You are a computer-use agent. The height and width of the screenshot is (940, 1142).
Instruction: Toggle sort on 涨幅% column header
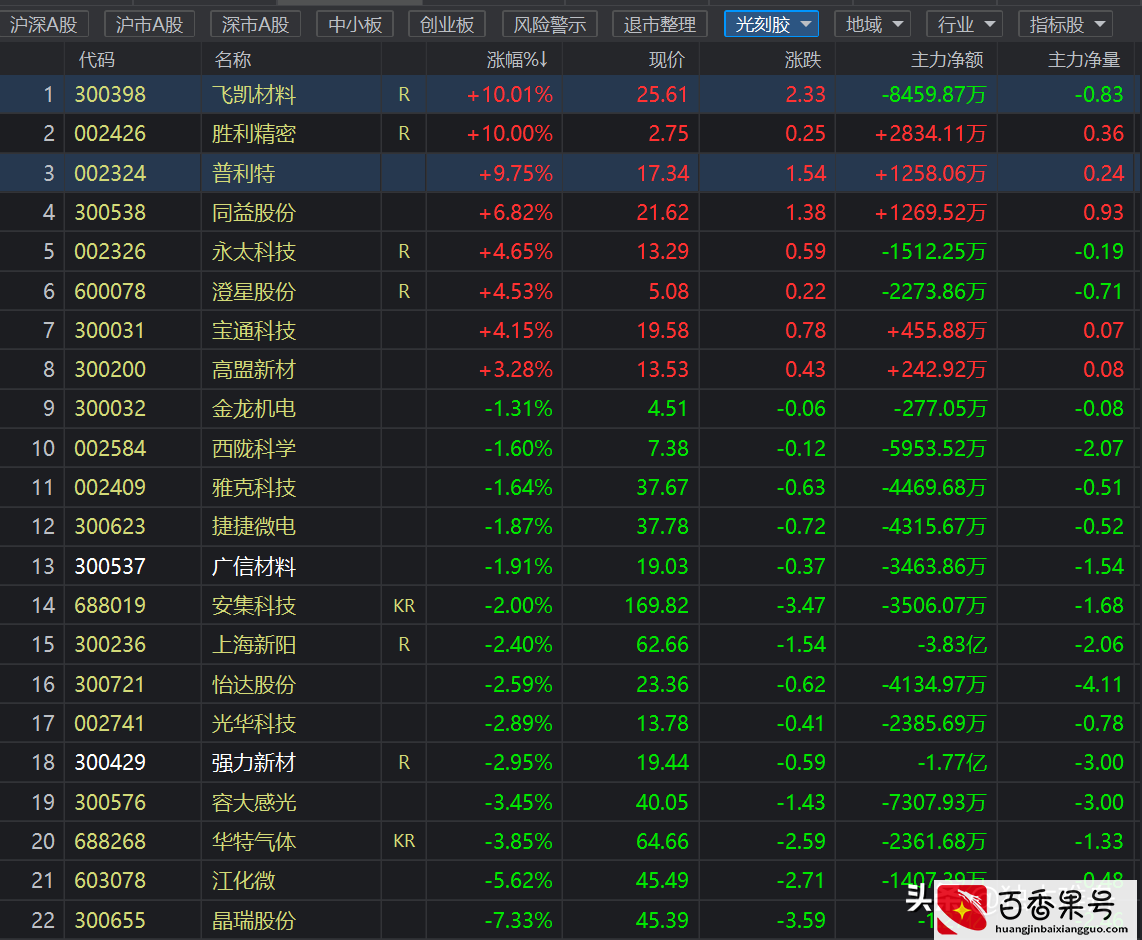pos(517,59)
